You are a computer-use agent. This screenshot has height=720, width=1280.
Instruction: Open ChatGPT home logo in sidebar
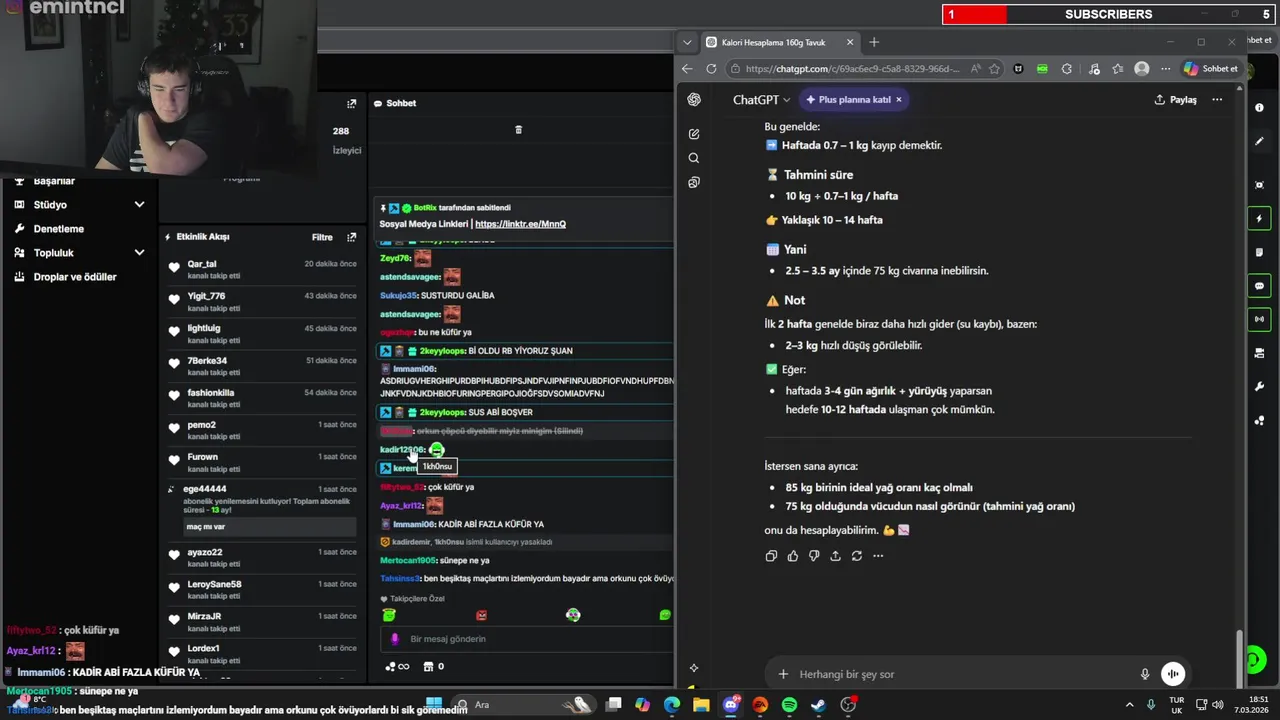click(x=694, y=100)
